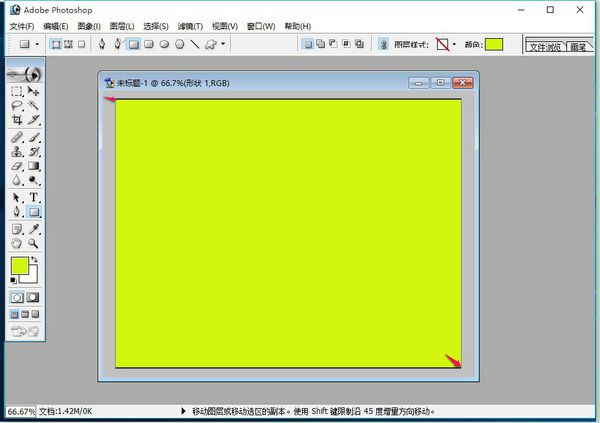Screen dimensions: 600x423
Task: Select the Clone Stamp tool
Action: 17,151
